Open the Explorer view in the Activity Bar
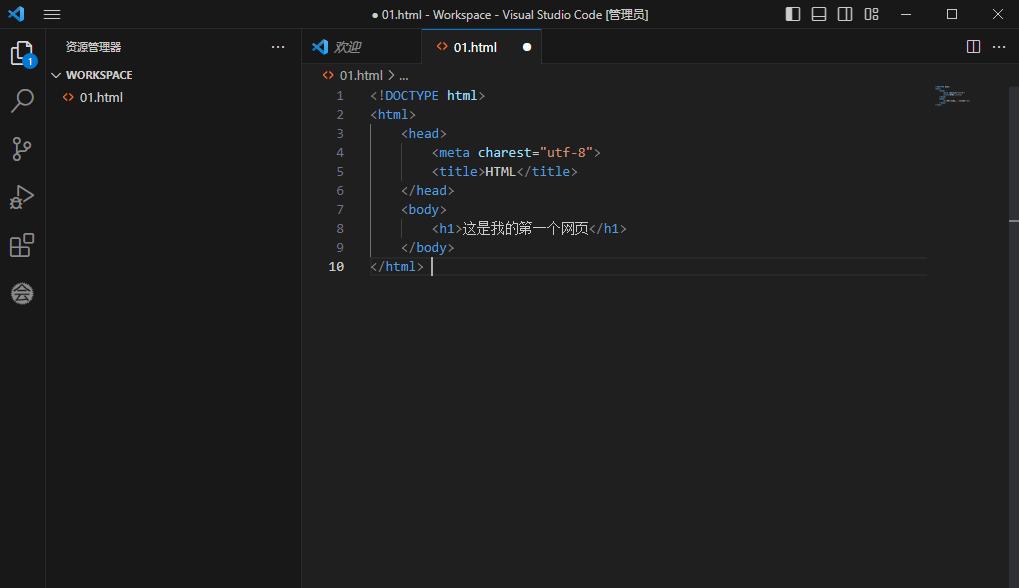The image size is (1019, 588). click(22, 53)
